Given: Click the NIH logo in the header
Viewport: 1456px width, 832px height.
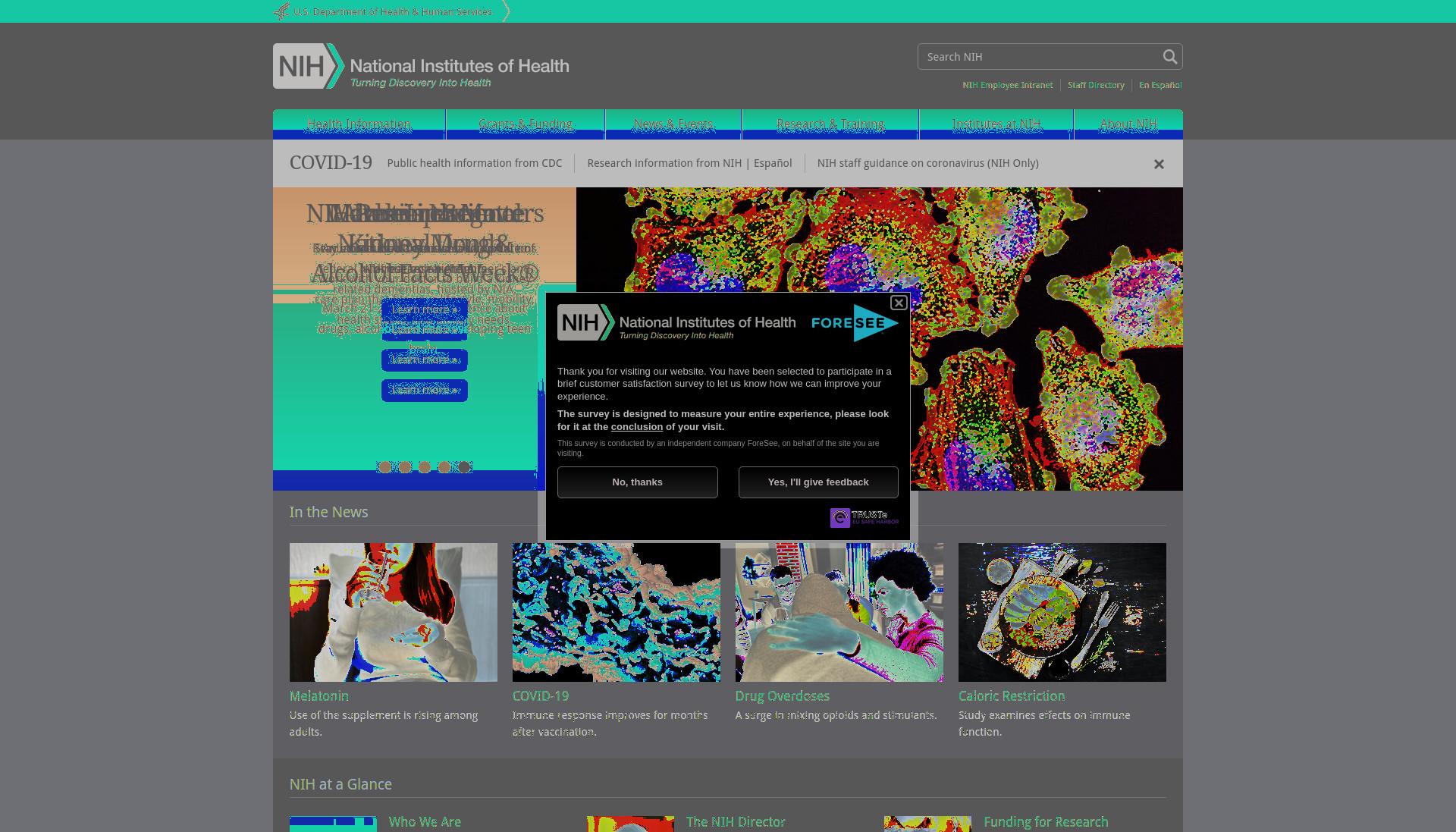Looking at the screenshot, I should coord(421,66).
